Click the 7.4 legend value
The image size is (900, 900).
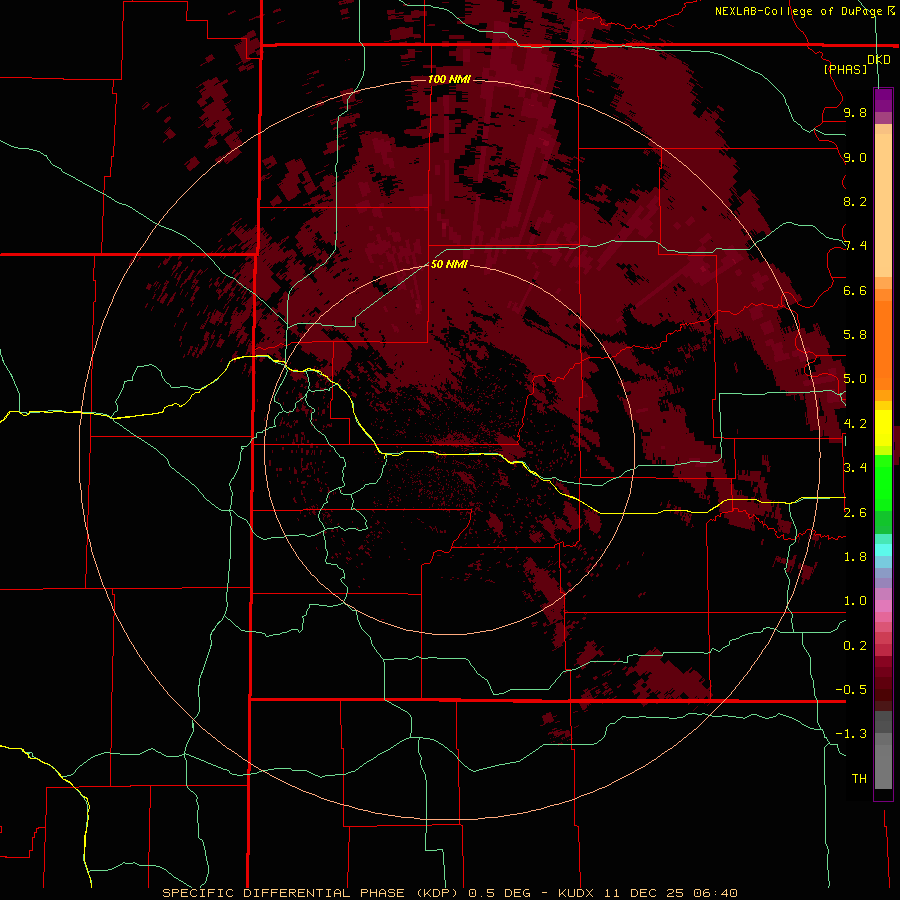tap(855, 246)
